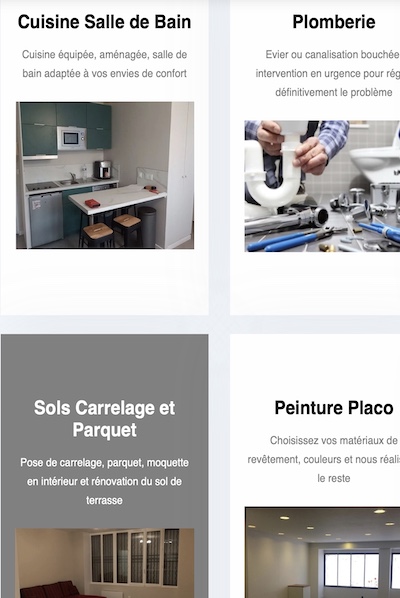
Task: Select the gray Sols Carrelage card background
Action: click(x=104, y=366)
